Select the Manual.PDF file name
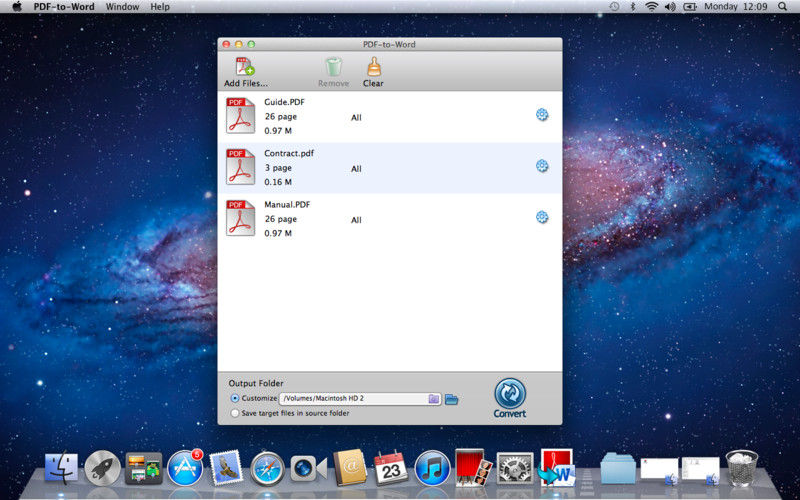Viewport: 800px width, 500px height. pos(287,205)
